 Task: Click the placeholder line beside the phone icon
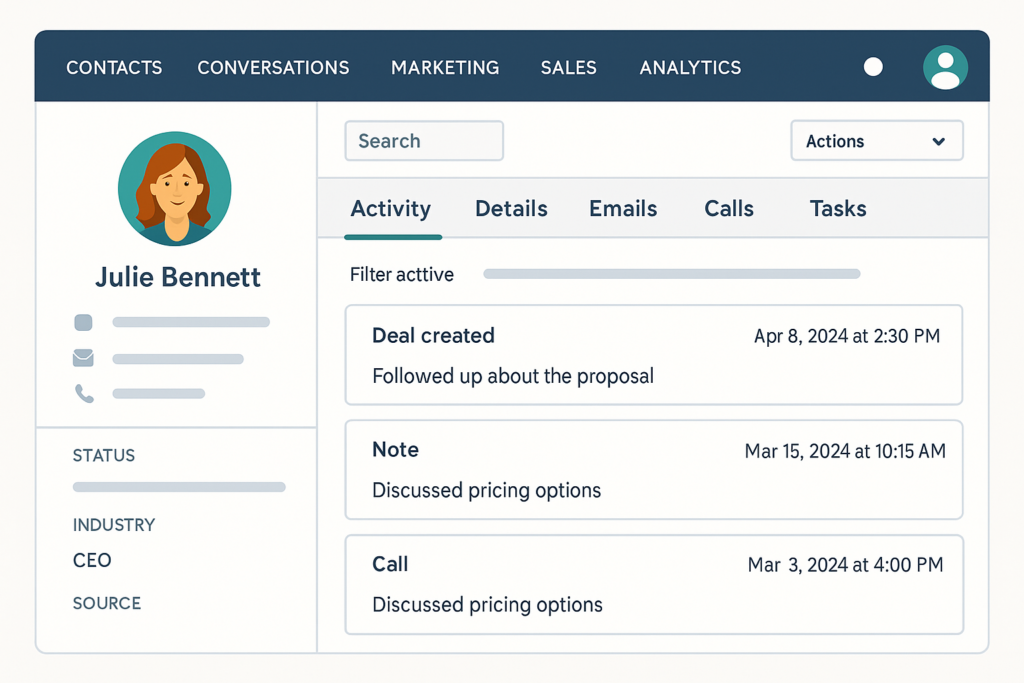[159, 394]
